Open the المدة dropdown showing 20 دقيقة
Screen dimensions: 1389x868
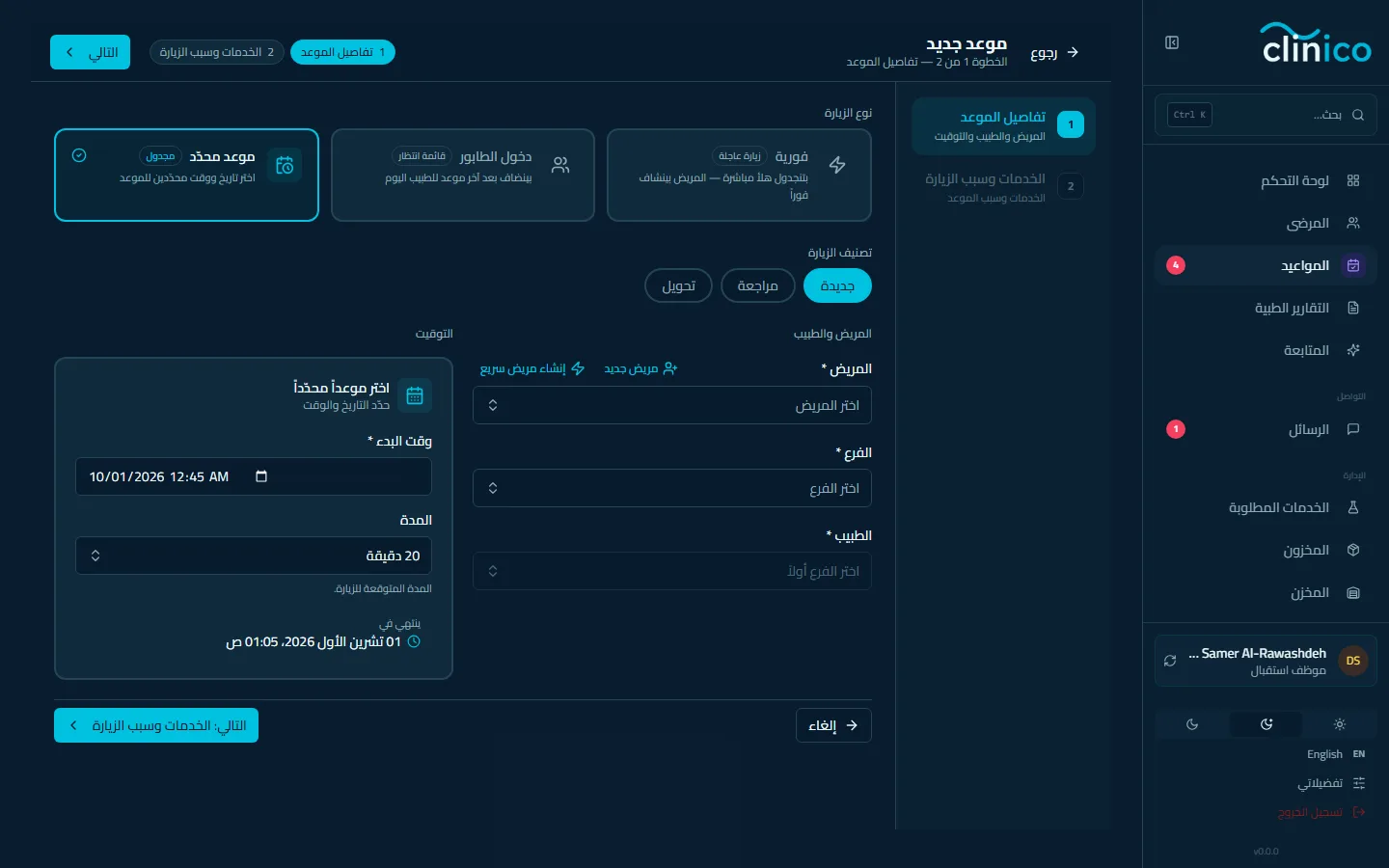tap(254, 556)
